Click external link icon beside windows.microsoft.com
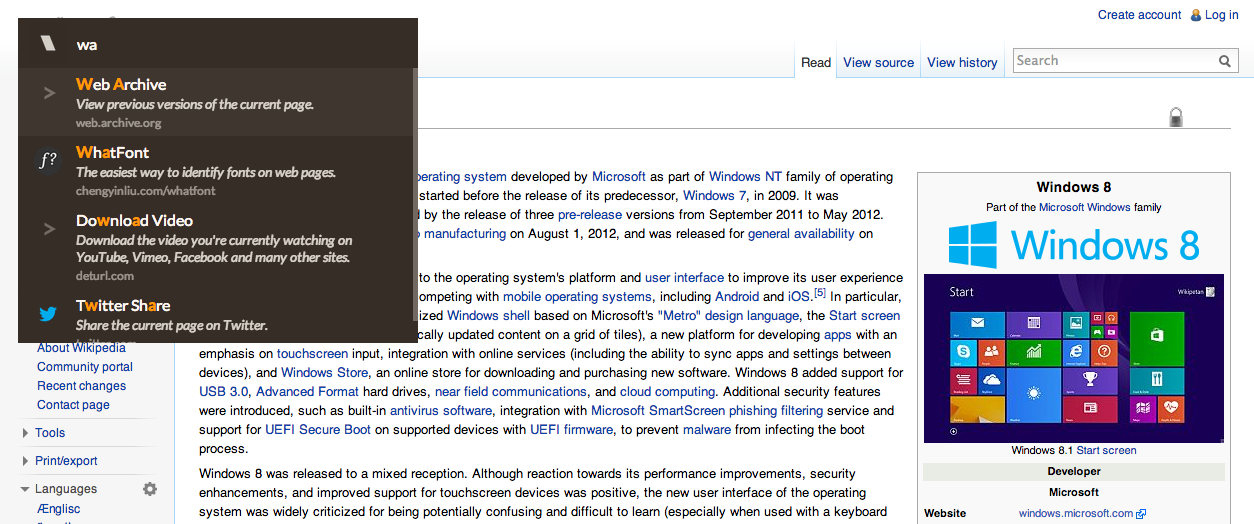 (x=1141, y=514)
